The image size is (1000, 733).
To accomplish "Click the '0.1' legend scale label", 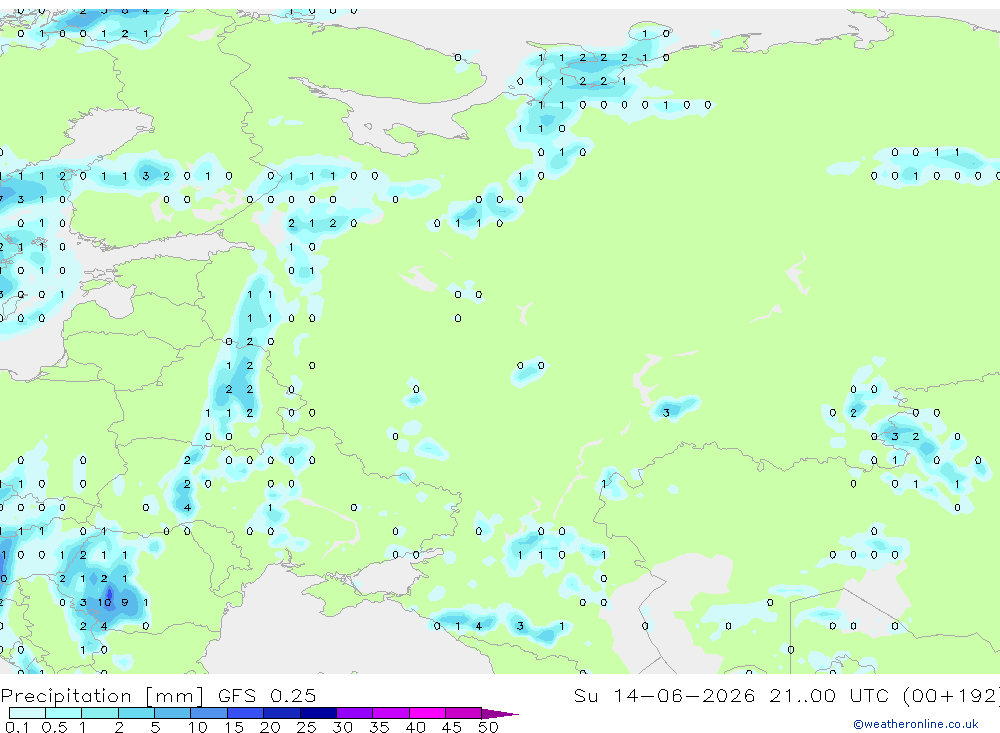I will 17,727.
